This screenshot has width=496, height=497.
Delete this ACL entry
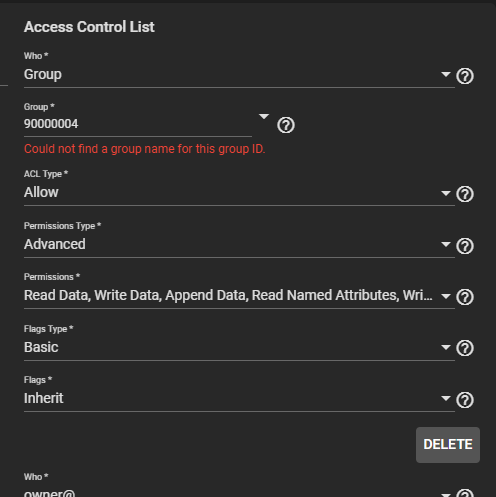tap(448, 445)
